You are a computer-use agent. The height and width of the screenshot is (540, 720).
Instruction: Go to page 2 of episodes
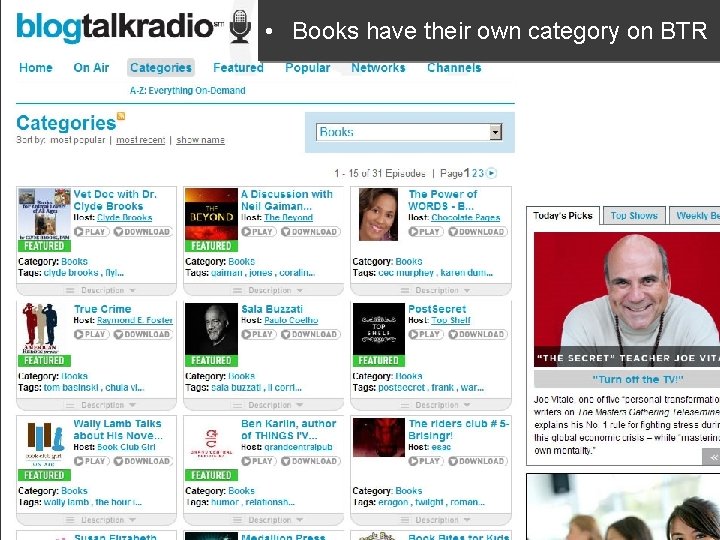[475, 173]
